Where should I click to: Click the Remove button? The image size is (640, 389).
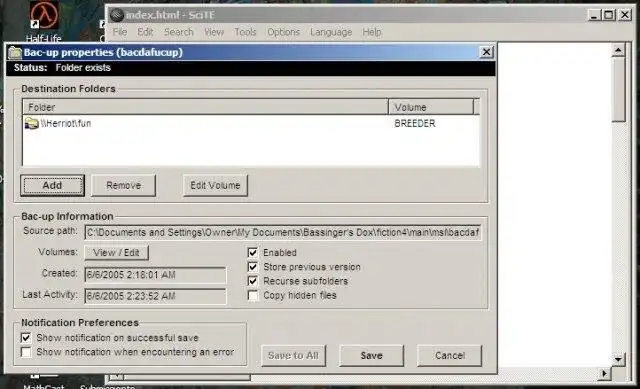pyautogui.click(x=123, y=185)
